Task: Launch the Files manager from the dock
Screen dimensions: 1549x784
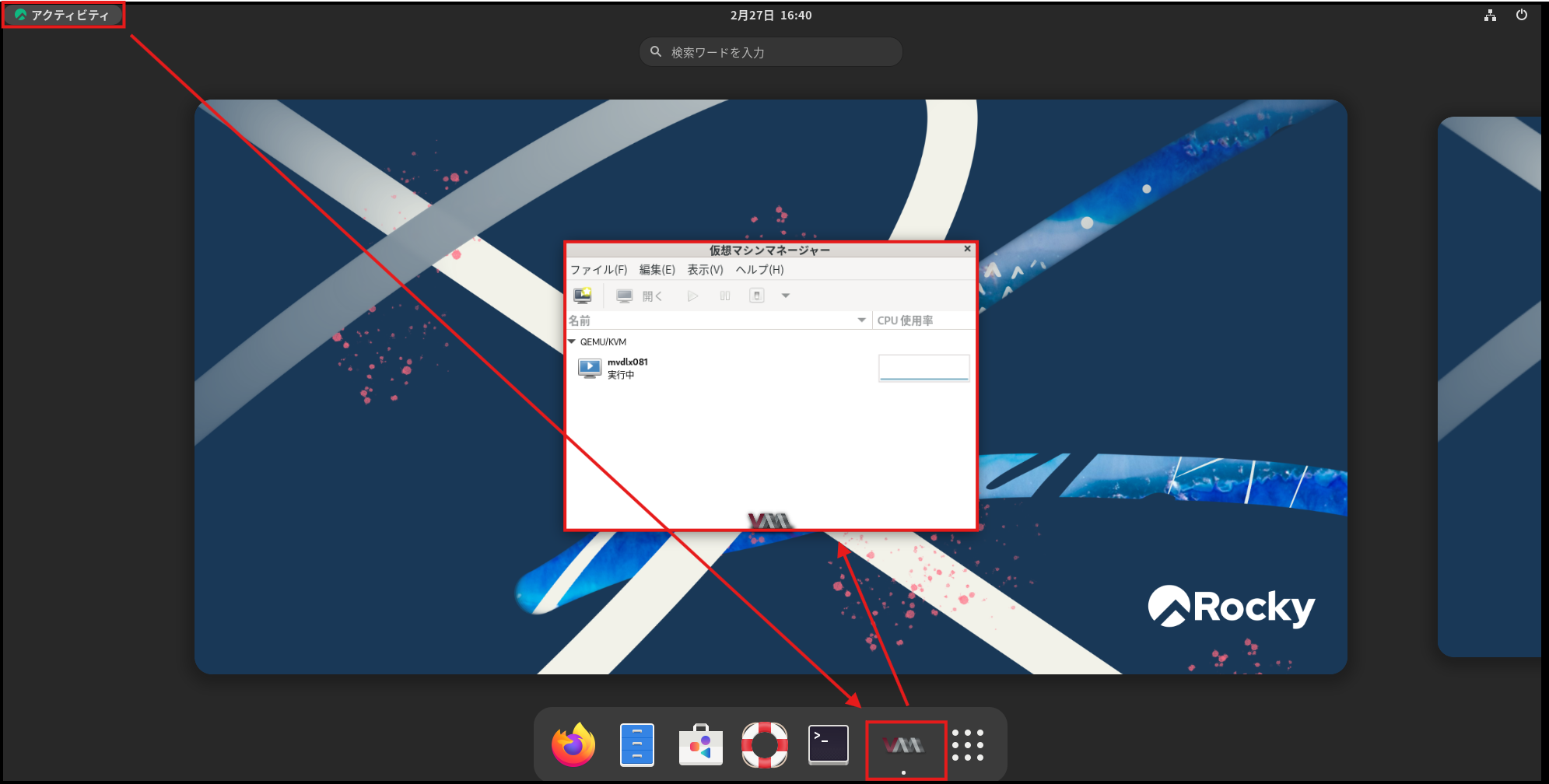Action: tap(636, 745)
